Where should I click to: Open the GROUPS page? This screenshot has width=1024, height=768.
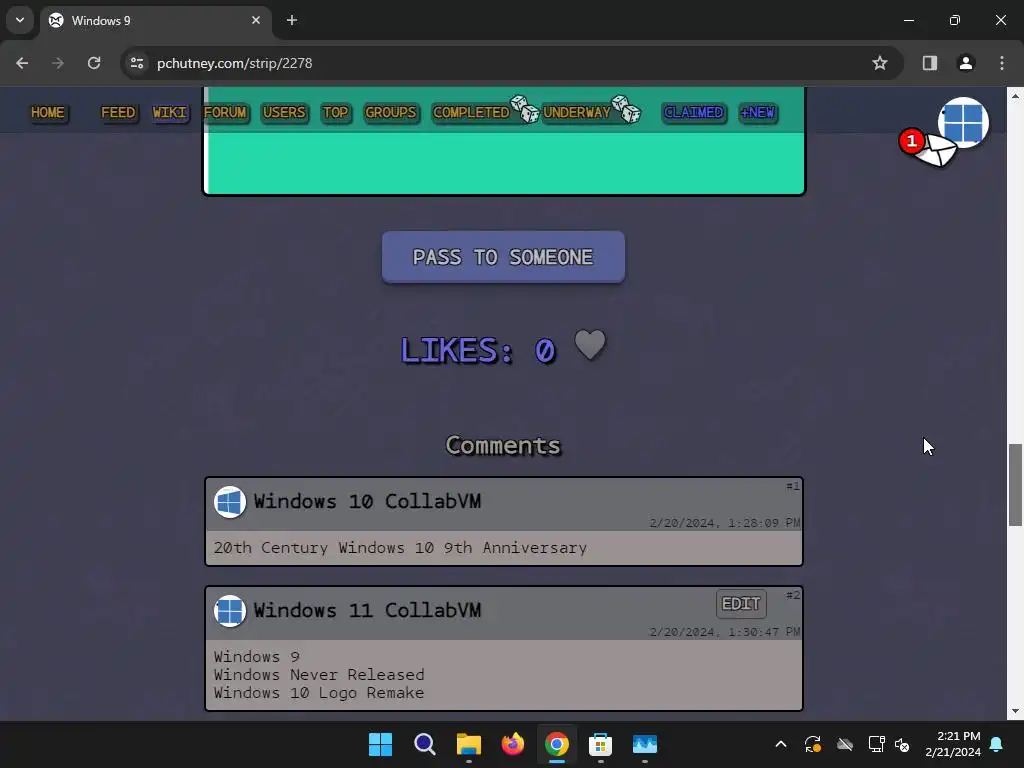[x=391, y=112]
